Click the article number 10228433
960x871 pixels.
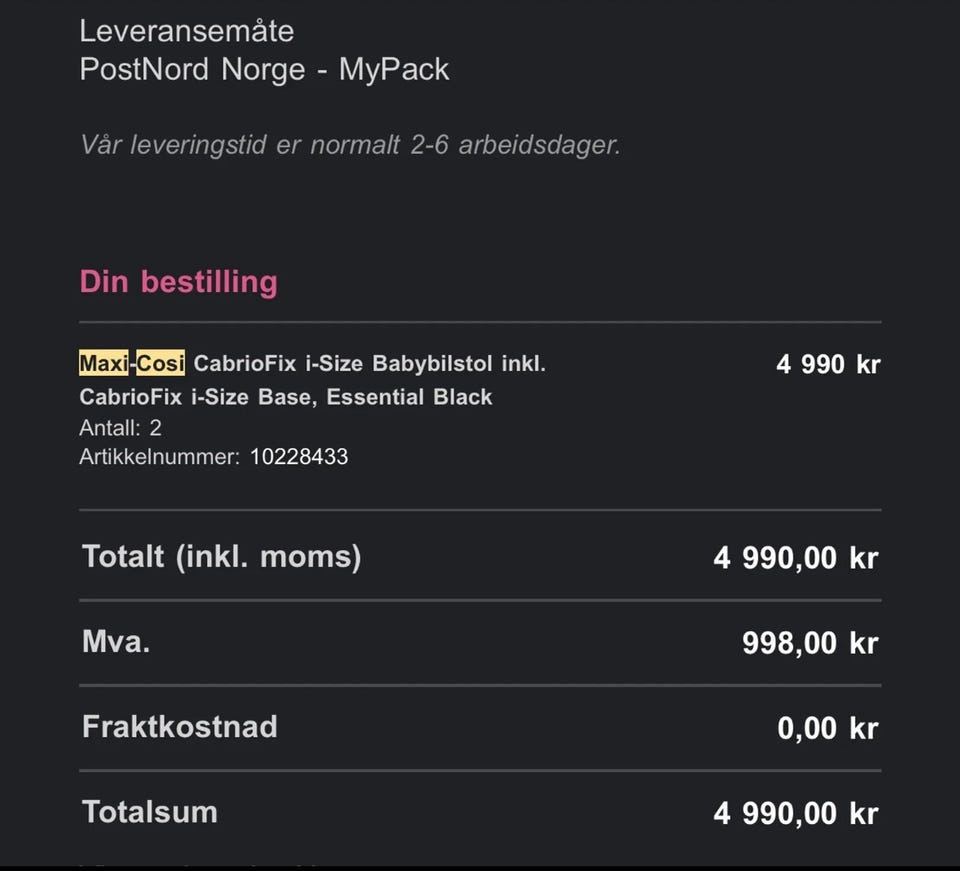pos(299,457)
